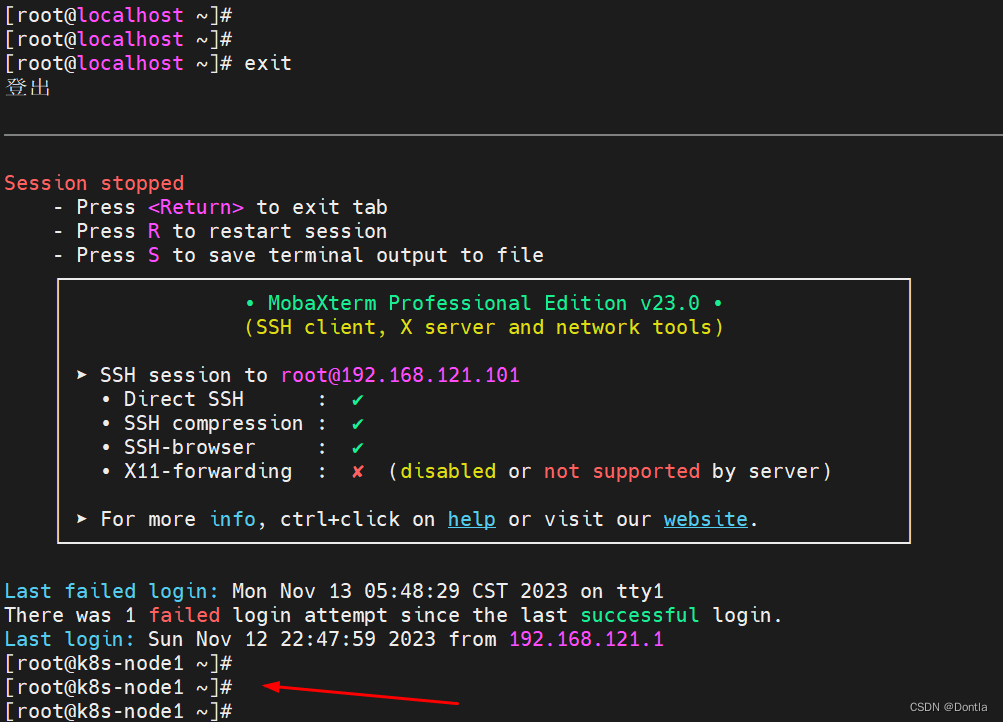
Task: Click the 'exit' command text
Action: [x=268, y=63]
